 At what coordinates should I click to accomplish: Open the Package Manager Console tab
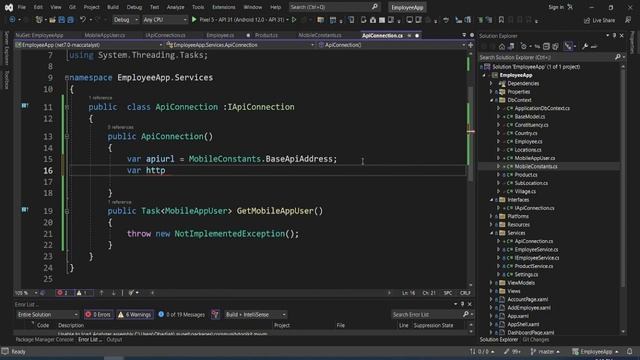pos(44,340)
